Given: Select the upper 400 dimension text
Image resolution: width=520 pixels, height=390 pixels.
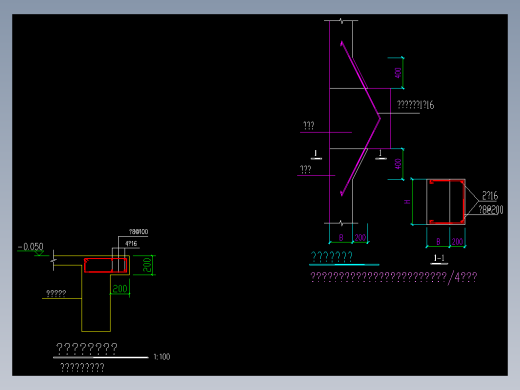Looking at the screenshot, I should tap(398, 73).
